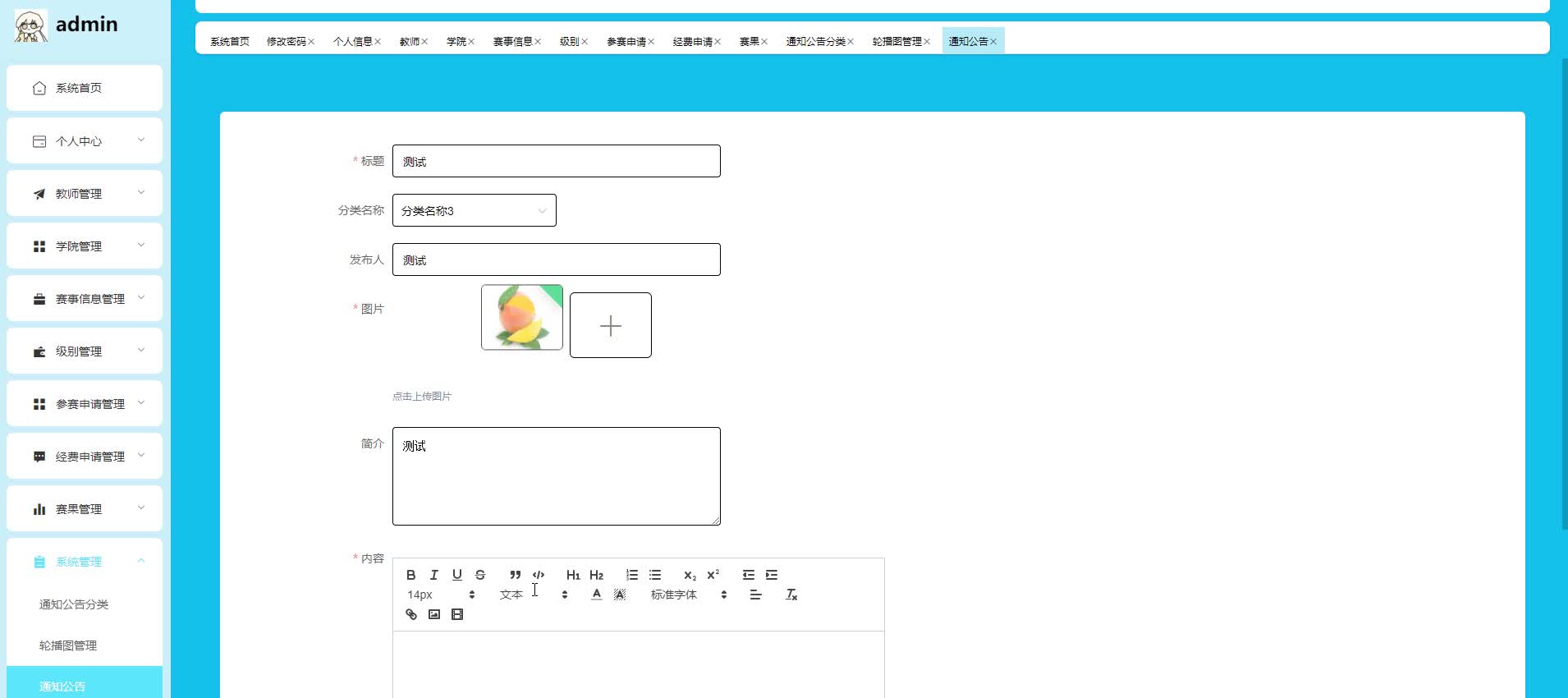Expand the 赛果管理 sidebar menu

tap(85, 509)
